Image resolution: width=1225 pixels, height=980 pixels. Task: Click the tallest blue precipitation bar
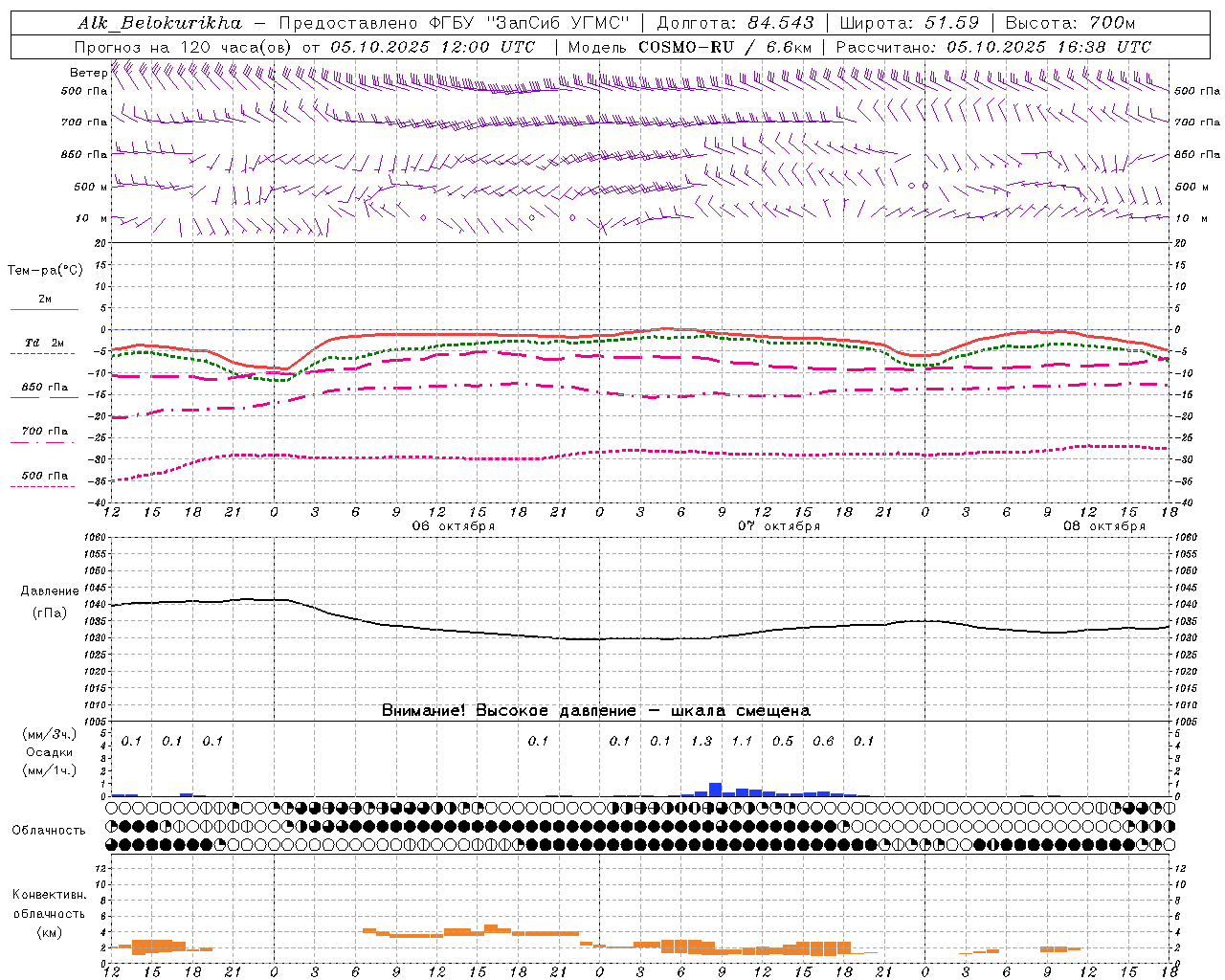pos(715,790)
